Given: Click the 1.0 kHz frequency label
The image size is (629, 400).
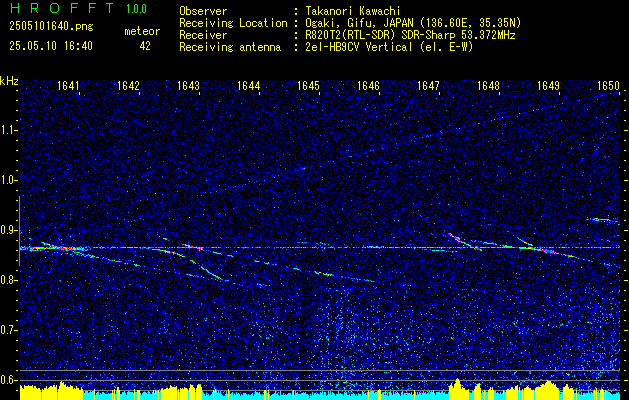Looking at the screenshot, I should point(7,181).
